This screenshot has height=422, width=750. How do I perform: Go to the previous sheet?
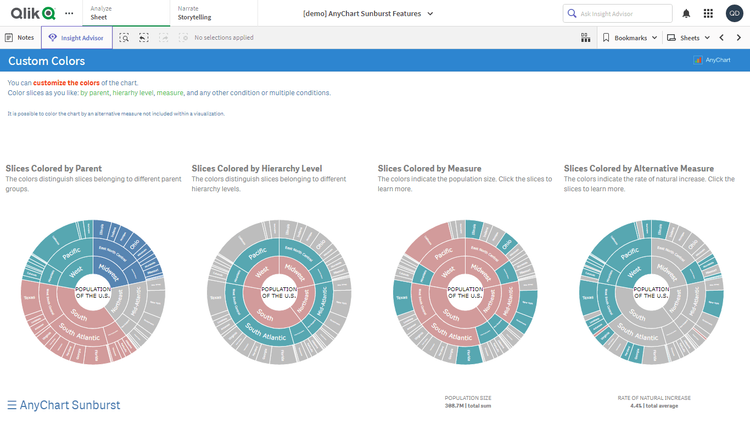(721, 37)
